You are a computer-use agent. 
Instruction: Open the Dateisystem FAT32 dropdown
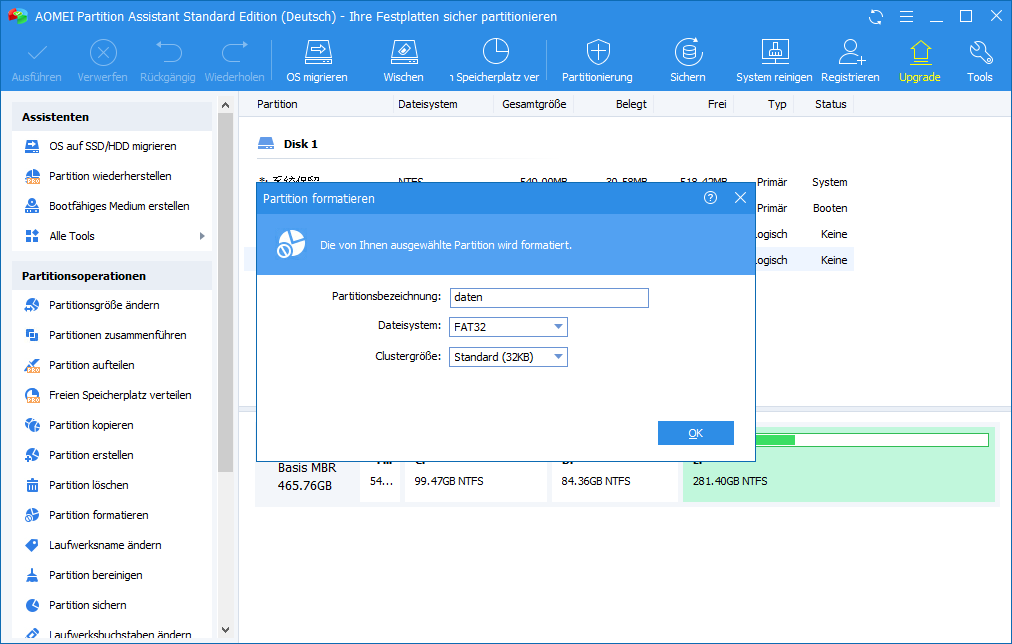pos(508,327)
